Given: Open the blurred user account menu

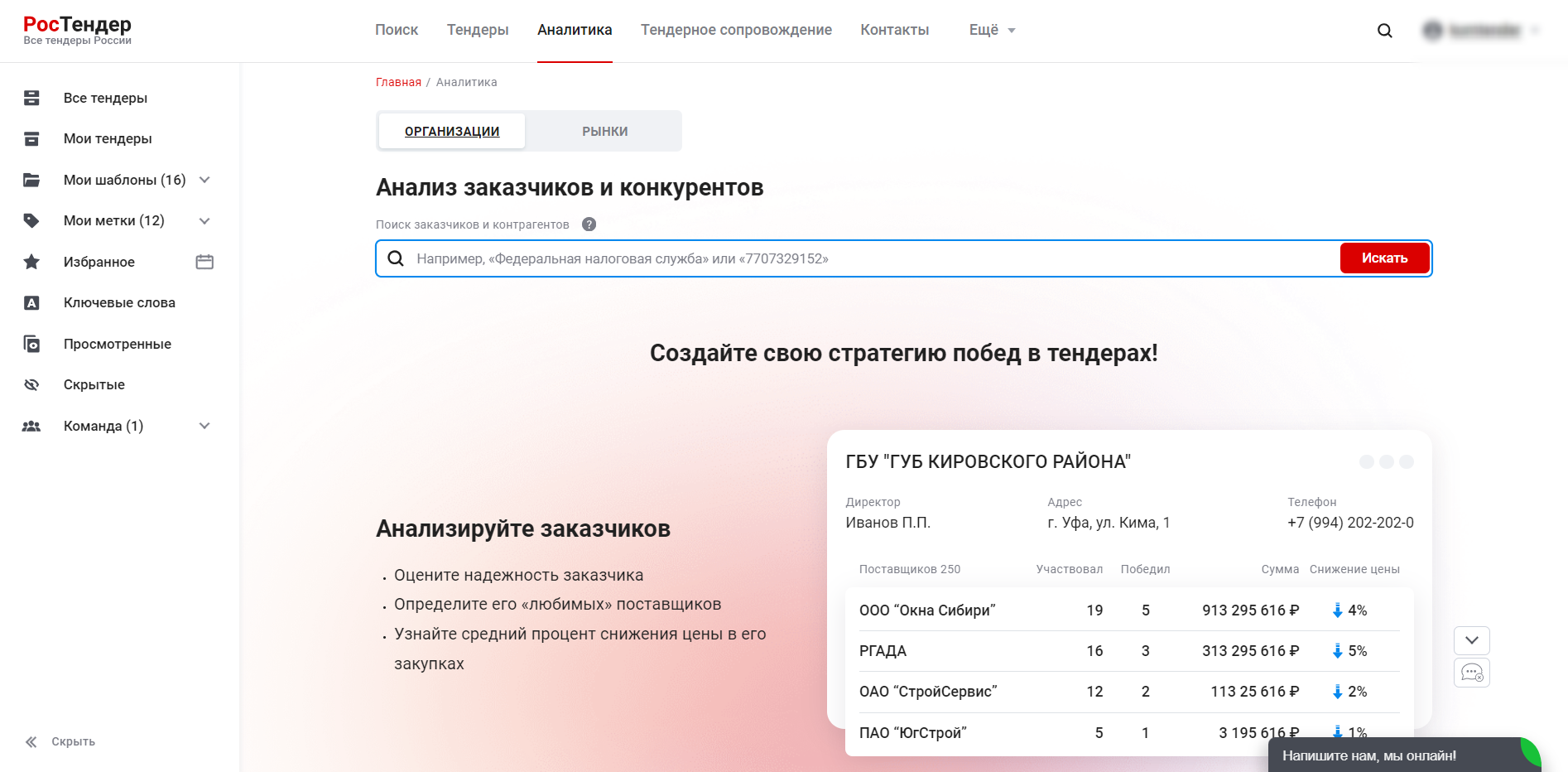Looking at the screenshot, I should [1480, 31].
